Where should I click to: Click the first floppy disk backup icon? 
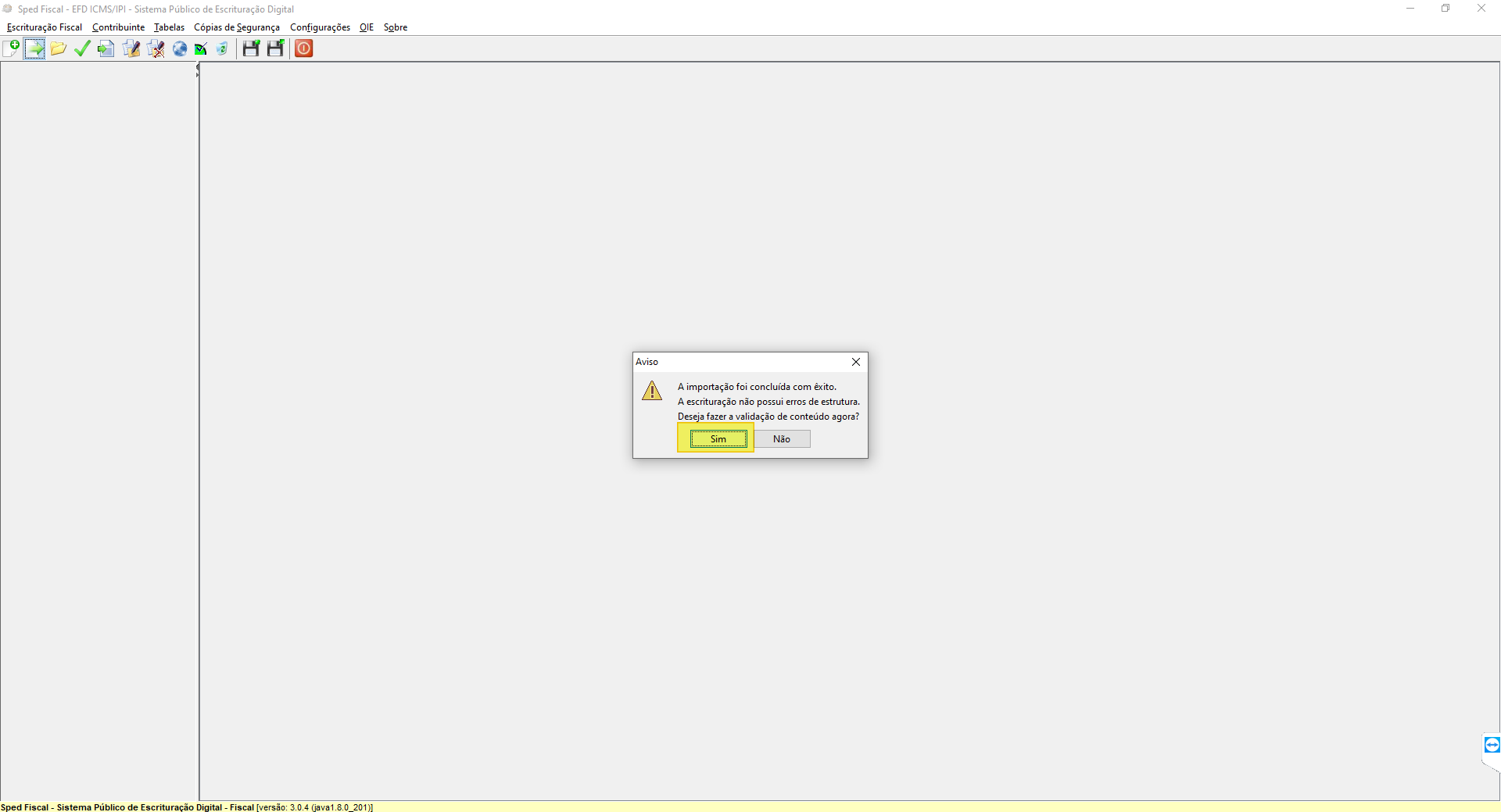[x=251, y=48]
